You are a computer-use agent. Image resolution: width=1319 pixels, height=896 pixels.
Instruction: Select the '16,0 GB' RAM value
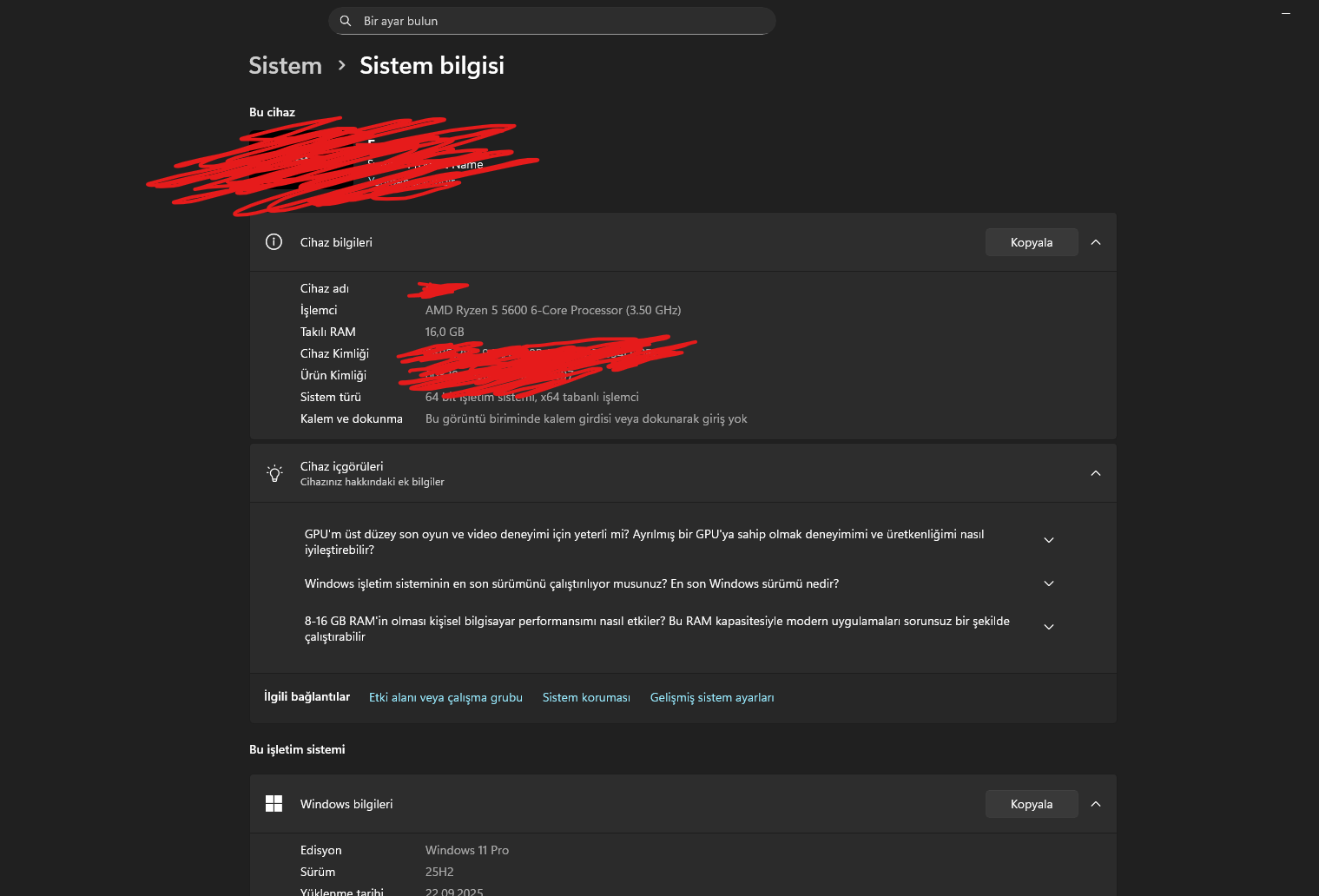click(x=445, y=332)
